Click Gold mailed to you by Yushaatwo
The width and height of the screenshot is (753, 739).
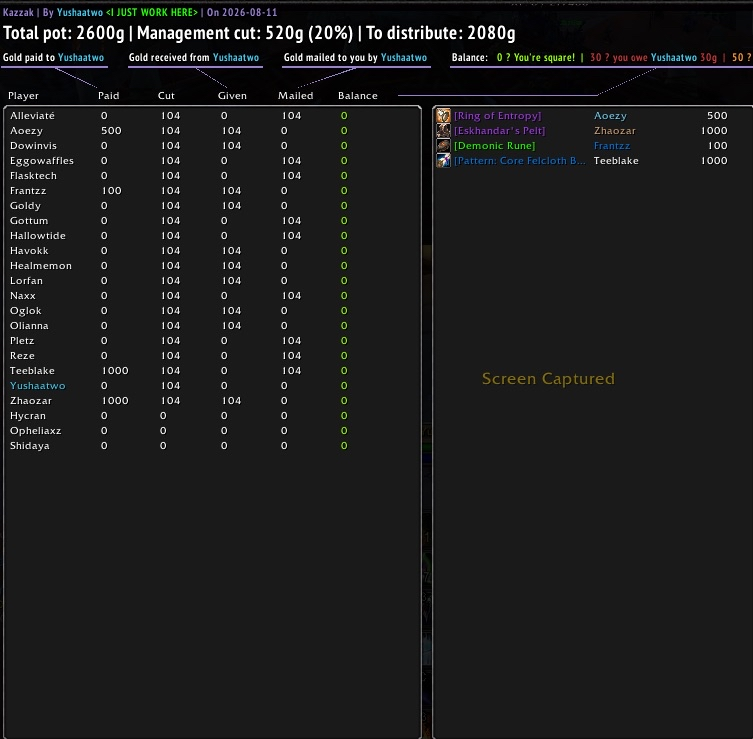tap(355, 58)
